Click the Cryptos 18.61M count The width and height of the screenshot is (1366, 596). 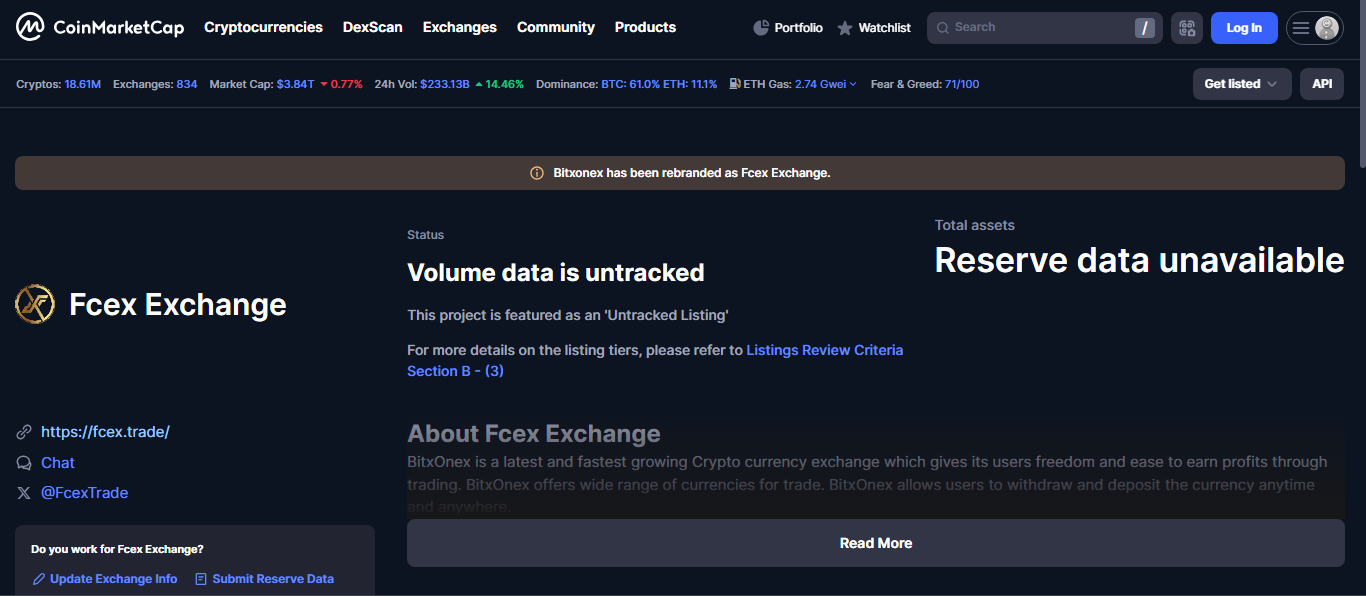click(82, 84)
